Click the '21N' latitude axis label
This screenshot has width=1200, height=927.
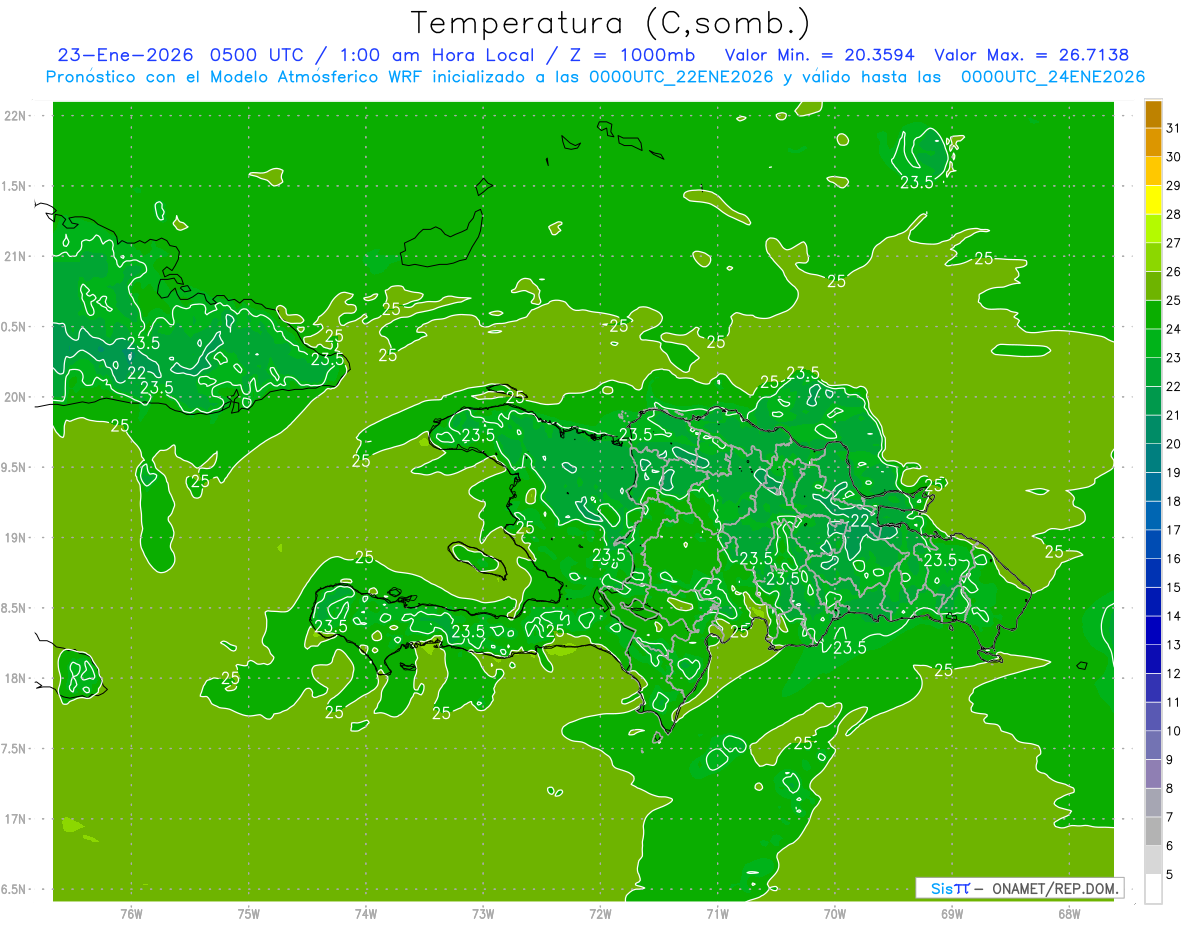16,256
